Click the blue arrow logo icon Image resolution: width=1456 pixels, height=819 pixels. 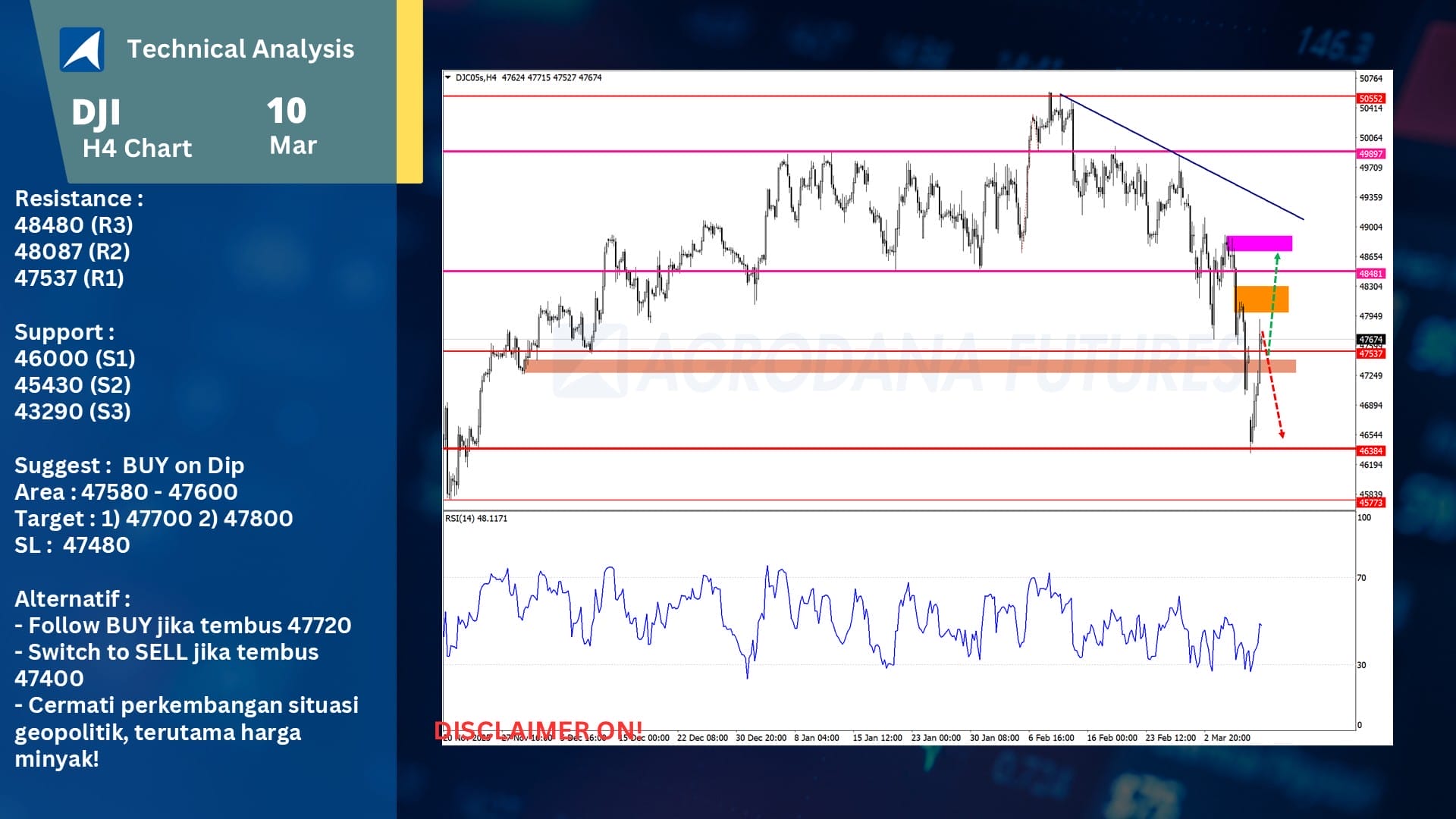[82, 50]
